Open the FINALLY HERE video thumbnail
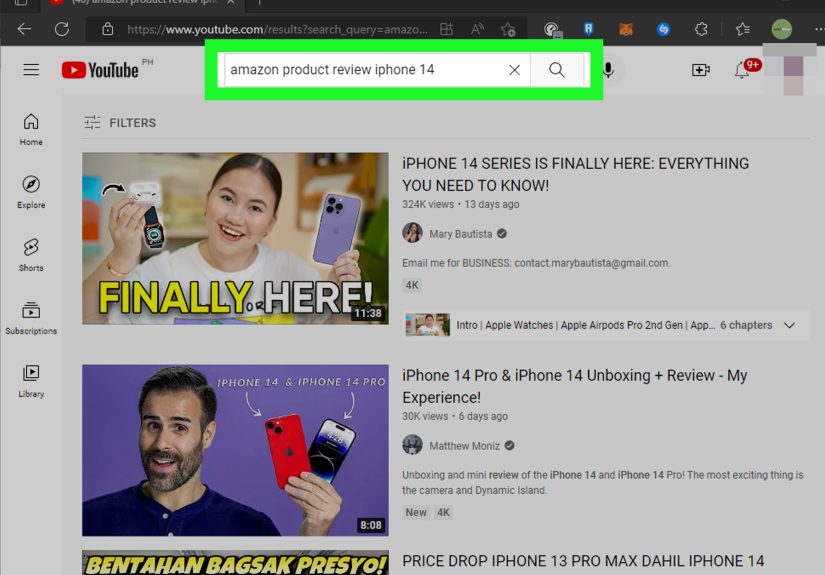 [x=235, y=238]
